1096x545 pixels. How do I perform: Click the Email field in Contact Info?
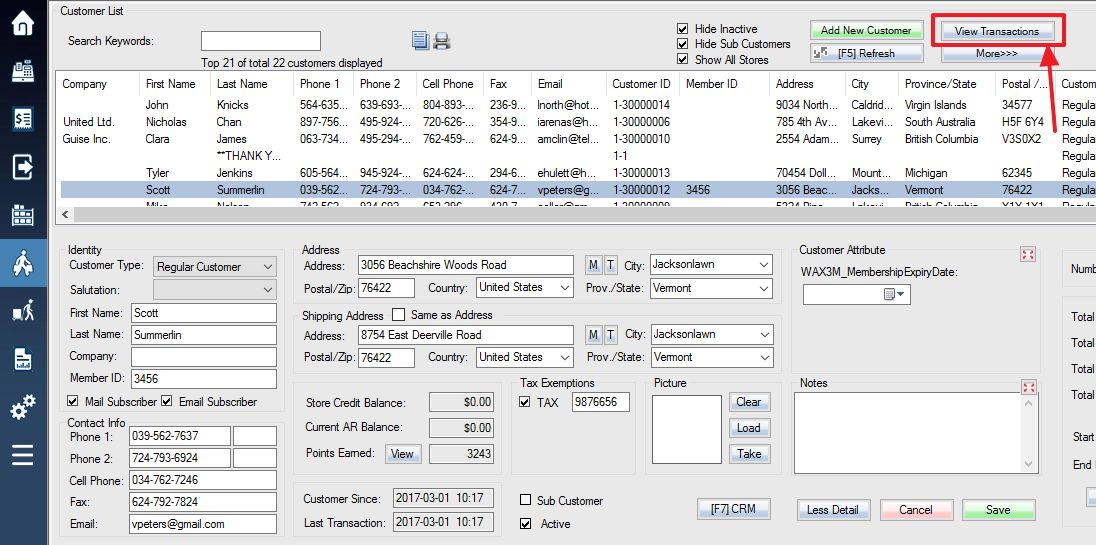pos(204,523)
